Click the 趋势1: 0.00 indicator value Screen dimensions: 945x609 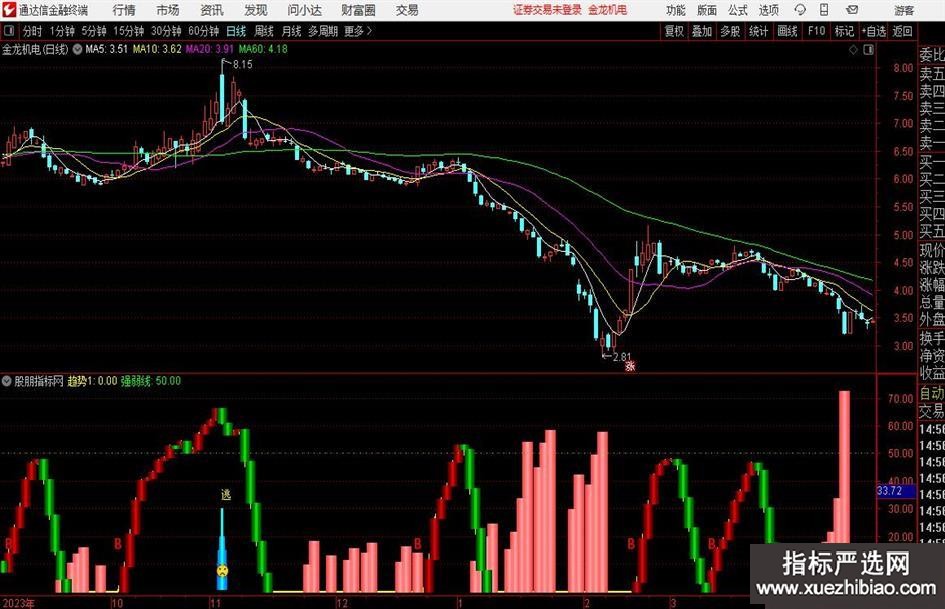coord(93,381)
